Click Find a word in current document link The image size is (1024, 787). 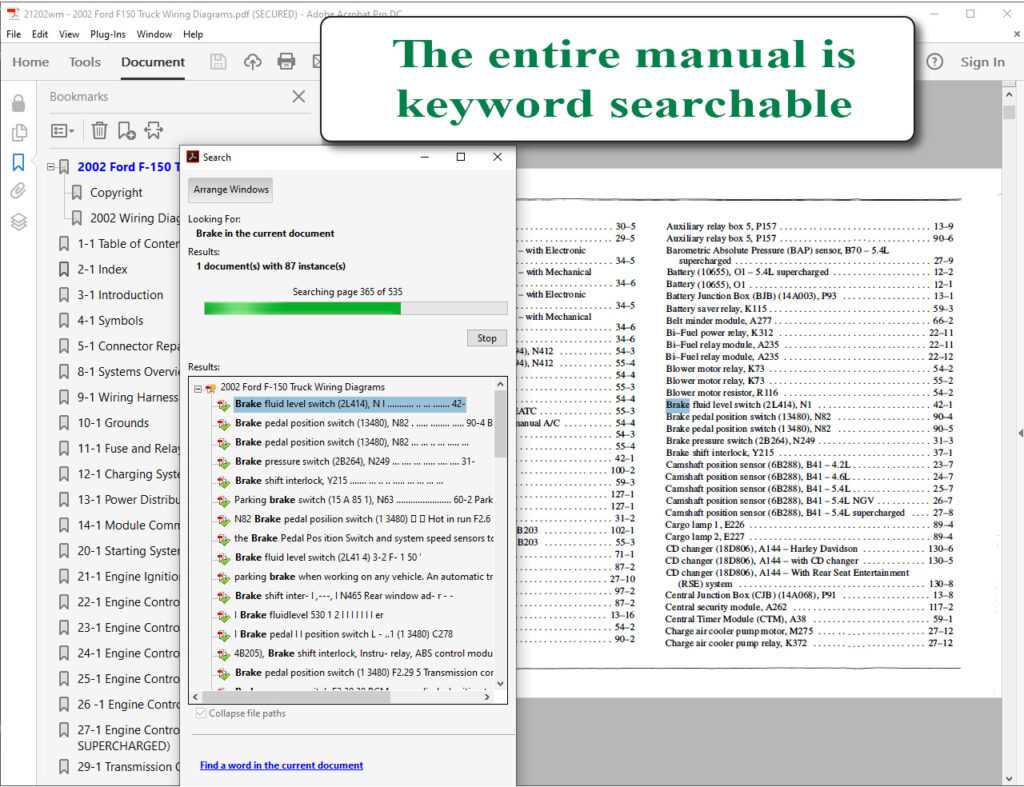pos(281,765)
